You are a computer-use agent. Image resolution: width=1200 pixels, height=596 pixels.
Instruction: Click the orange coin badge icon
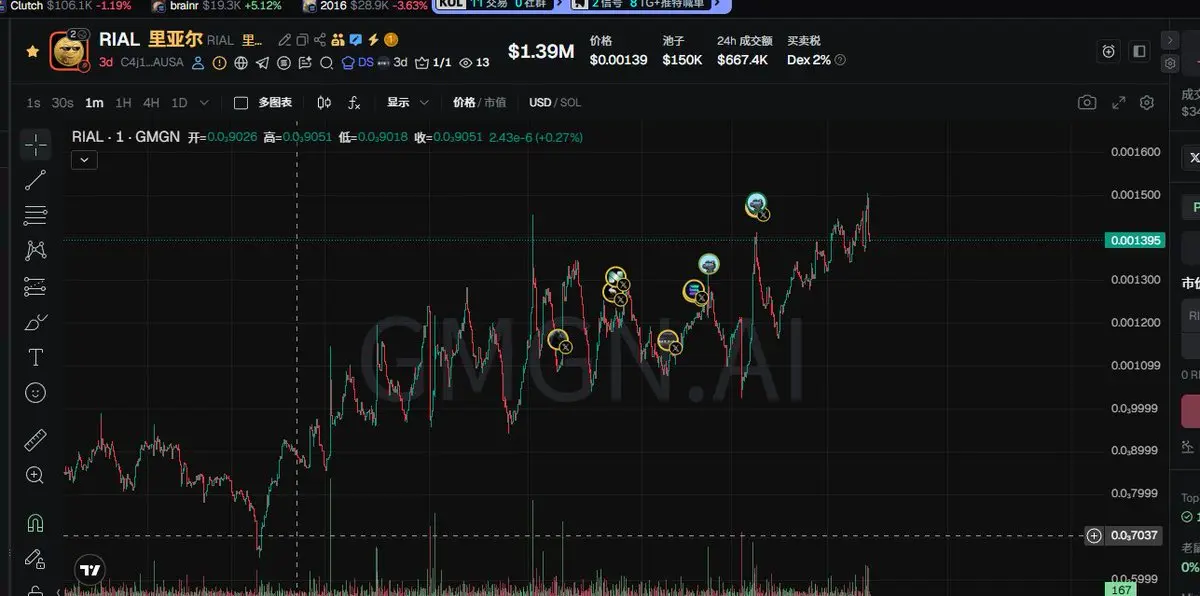(391, 40)
